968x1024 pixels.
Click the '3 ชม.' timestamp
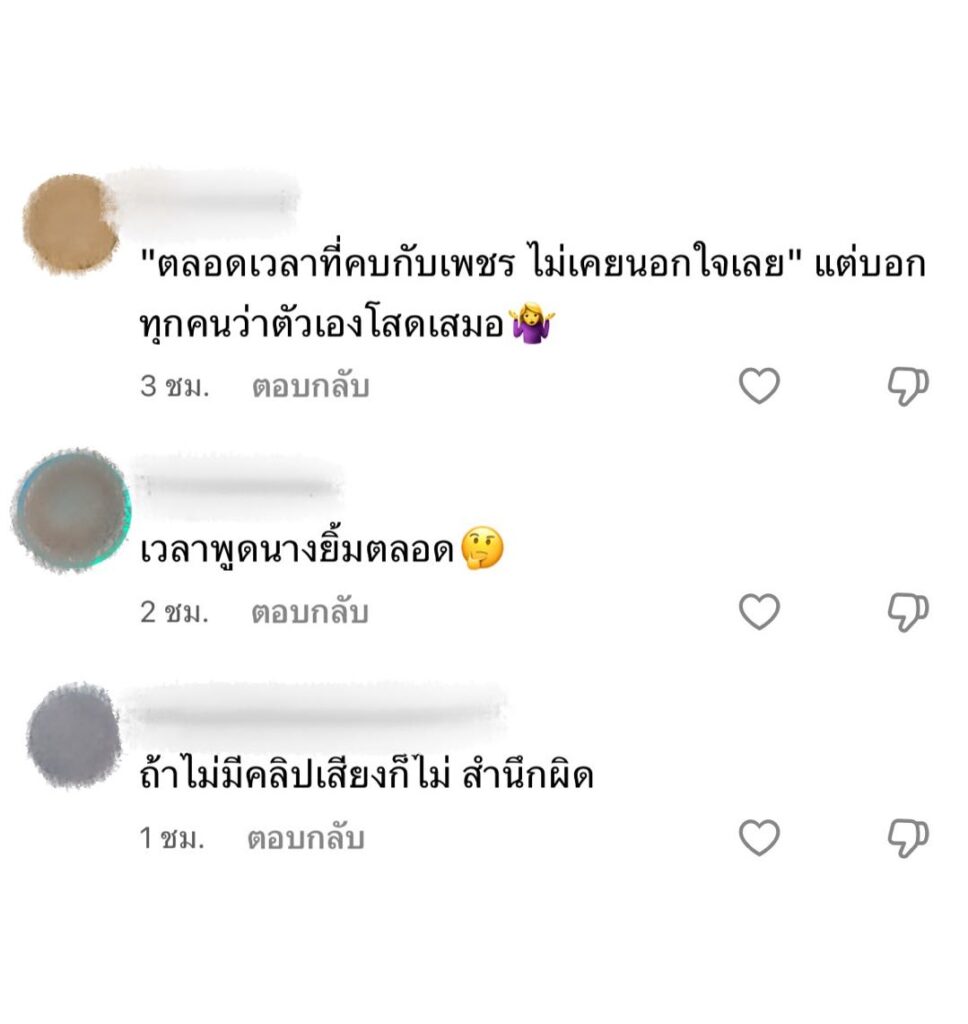(174, 386)
